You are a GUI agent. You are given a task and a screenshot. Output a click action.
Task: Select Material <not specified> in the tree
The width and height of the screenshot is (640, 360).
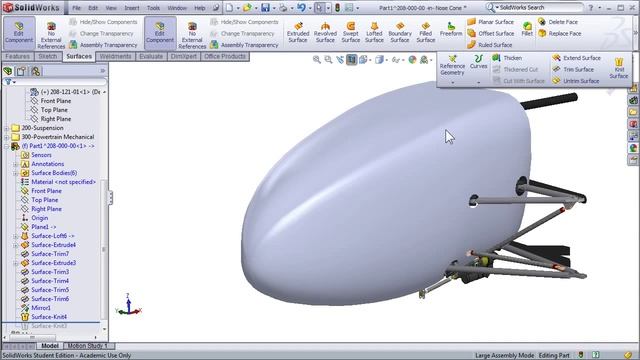coord(58,182)
